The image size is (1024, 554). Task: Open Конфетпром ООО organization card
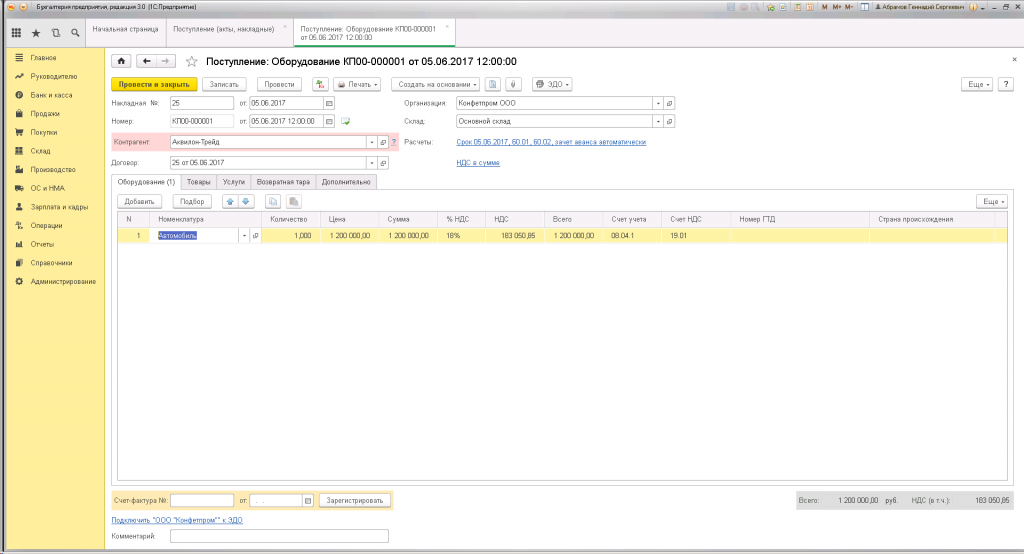(669, 103)
